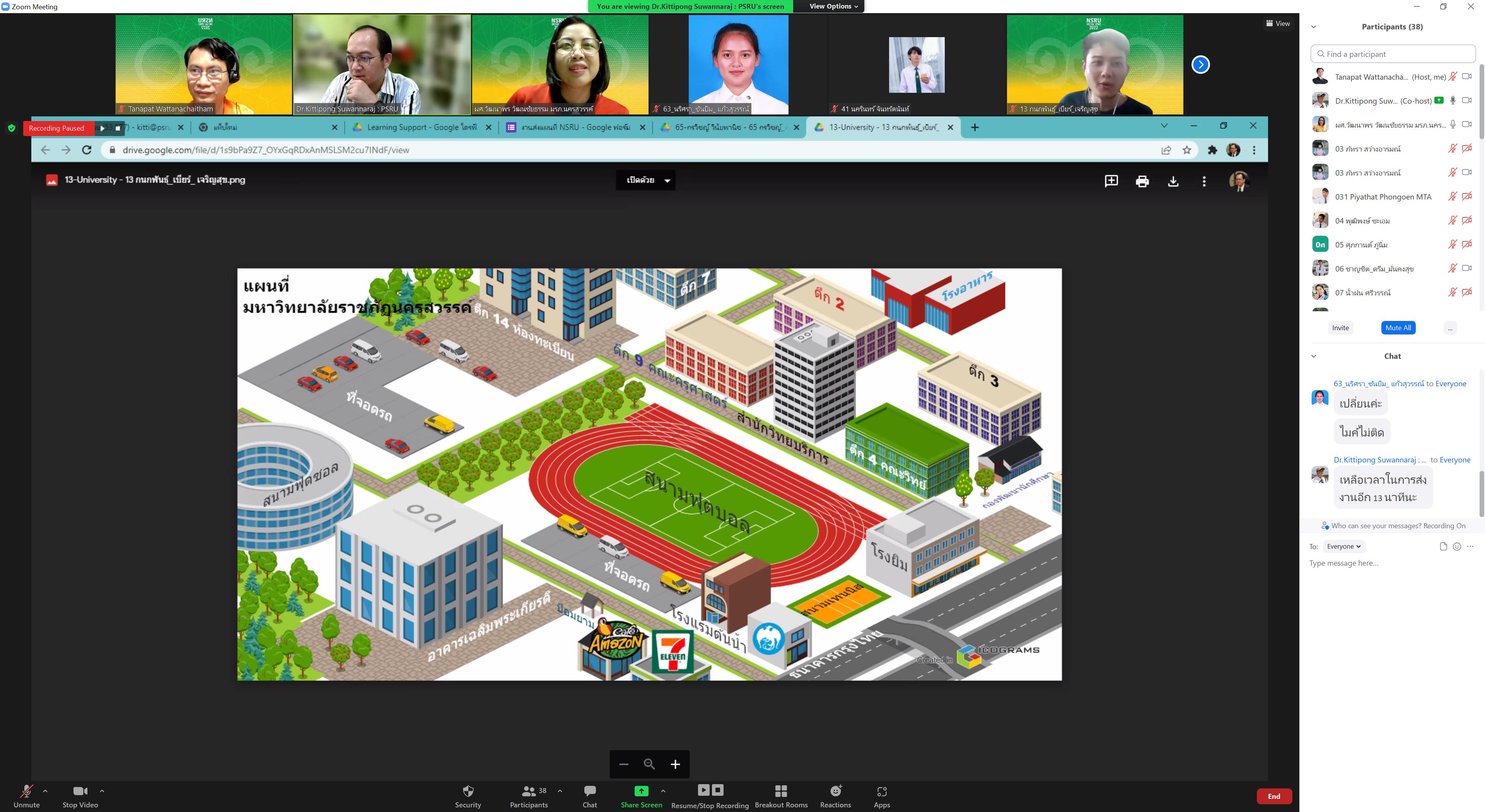Zoom out the Drive image preview
Image resolution: width=1485 pixels, height=812 pixels.
coord(624,764)
